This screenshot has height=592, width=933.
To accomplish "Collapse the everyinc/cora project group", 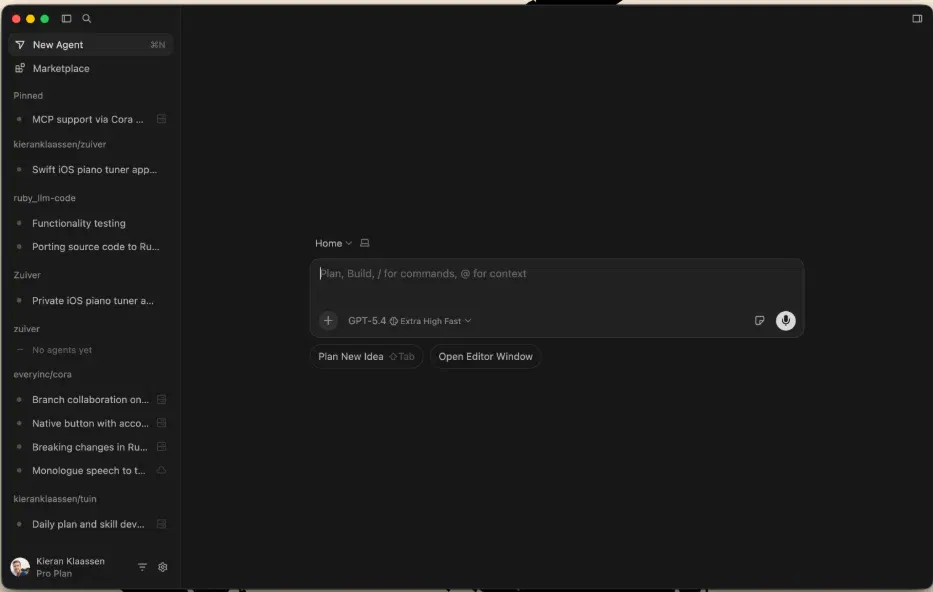I will coord(42,374).
